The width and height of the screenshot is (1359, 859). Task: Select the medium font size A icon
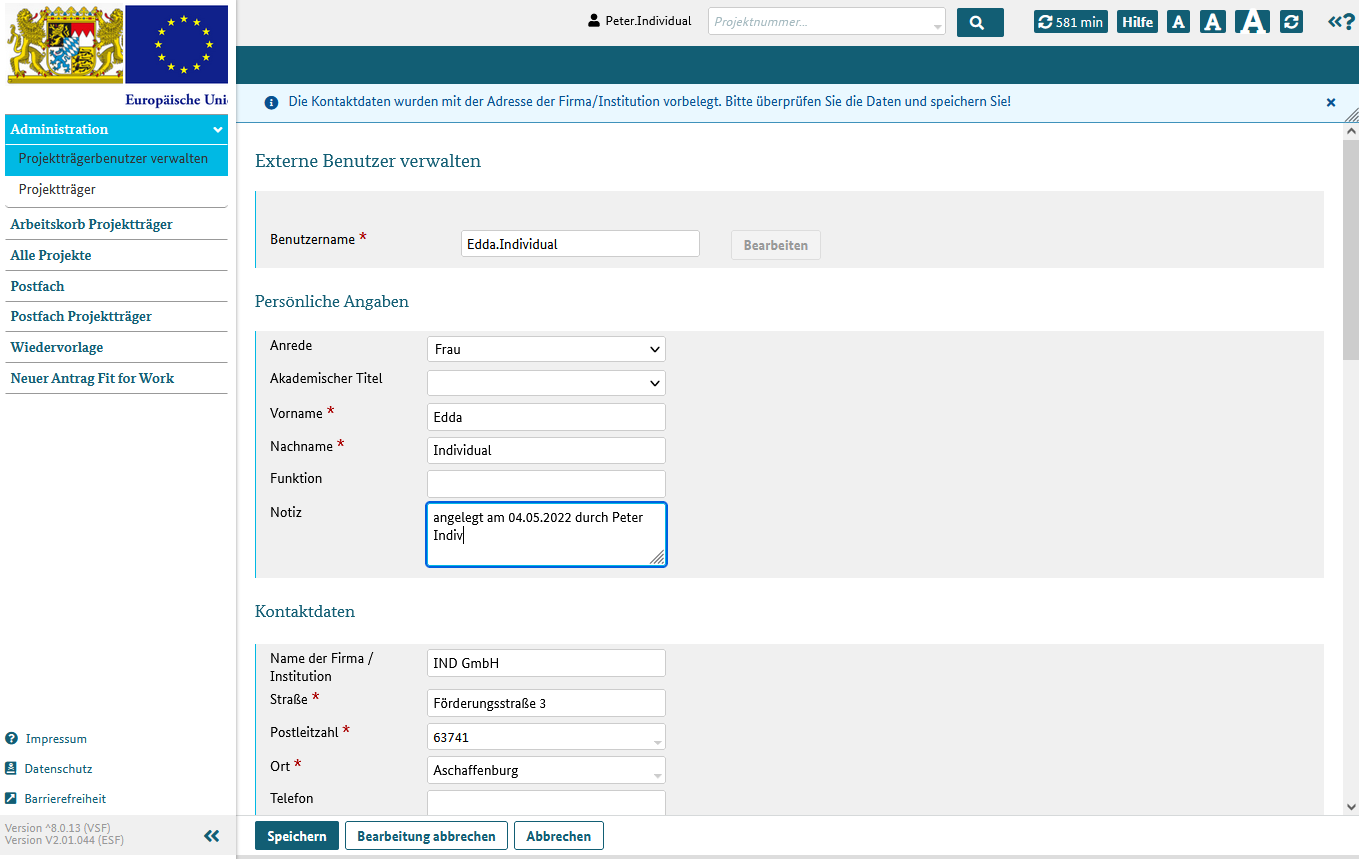(1212, 22)
